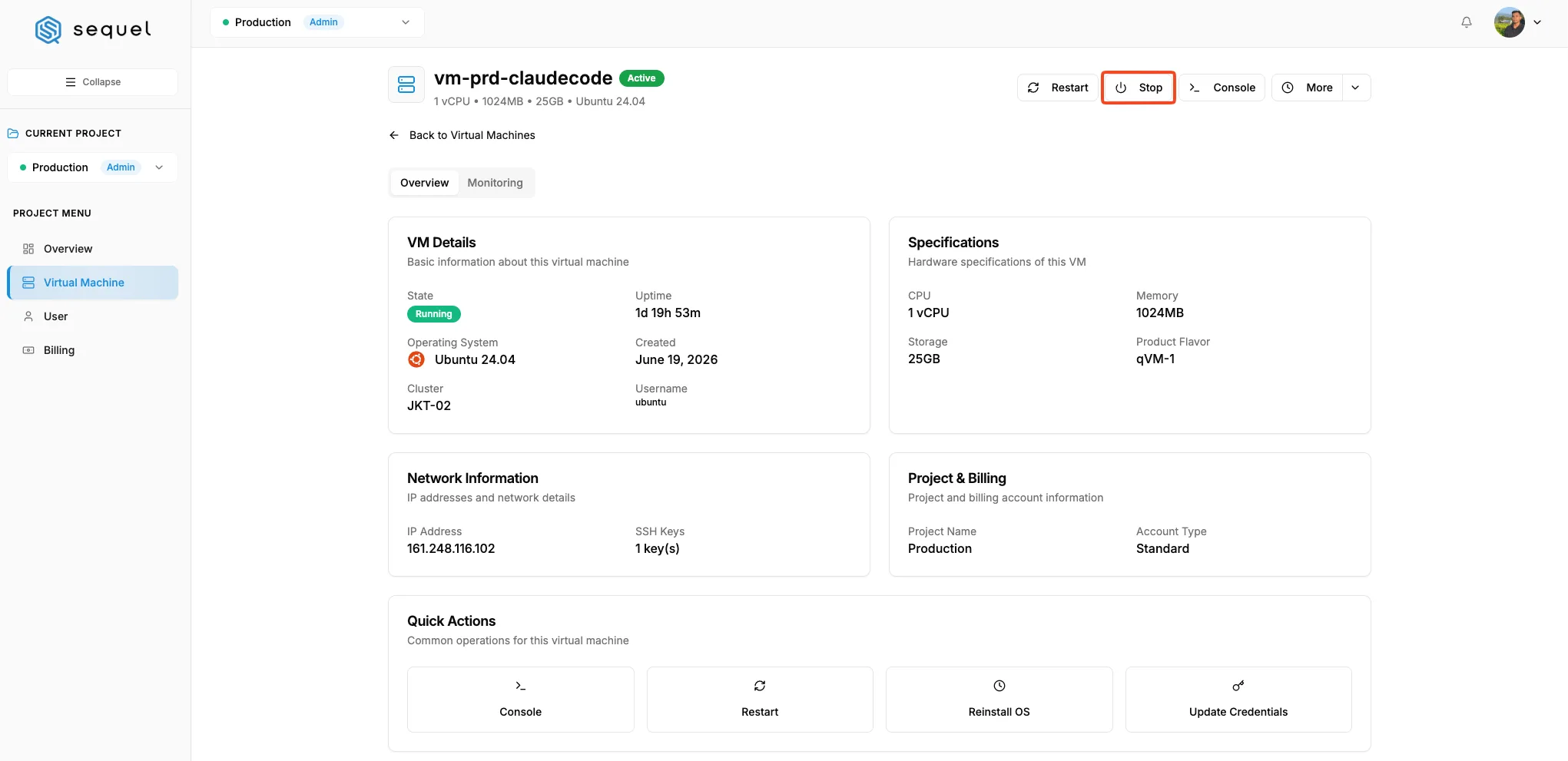Image resolution: width=1568 pixels, height=761 pixels.
Task: Click the Console quick action tile
Action: point(520,700)
